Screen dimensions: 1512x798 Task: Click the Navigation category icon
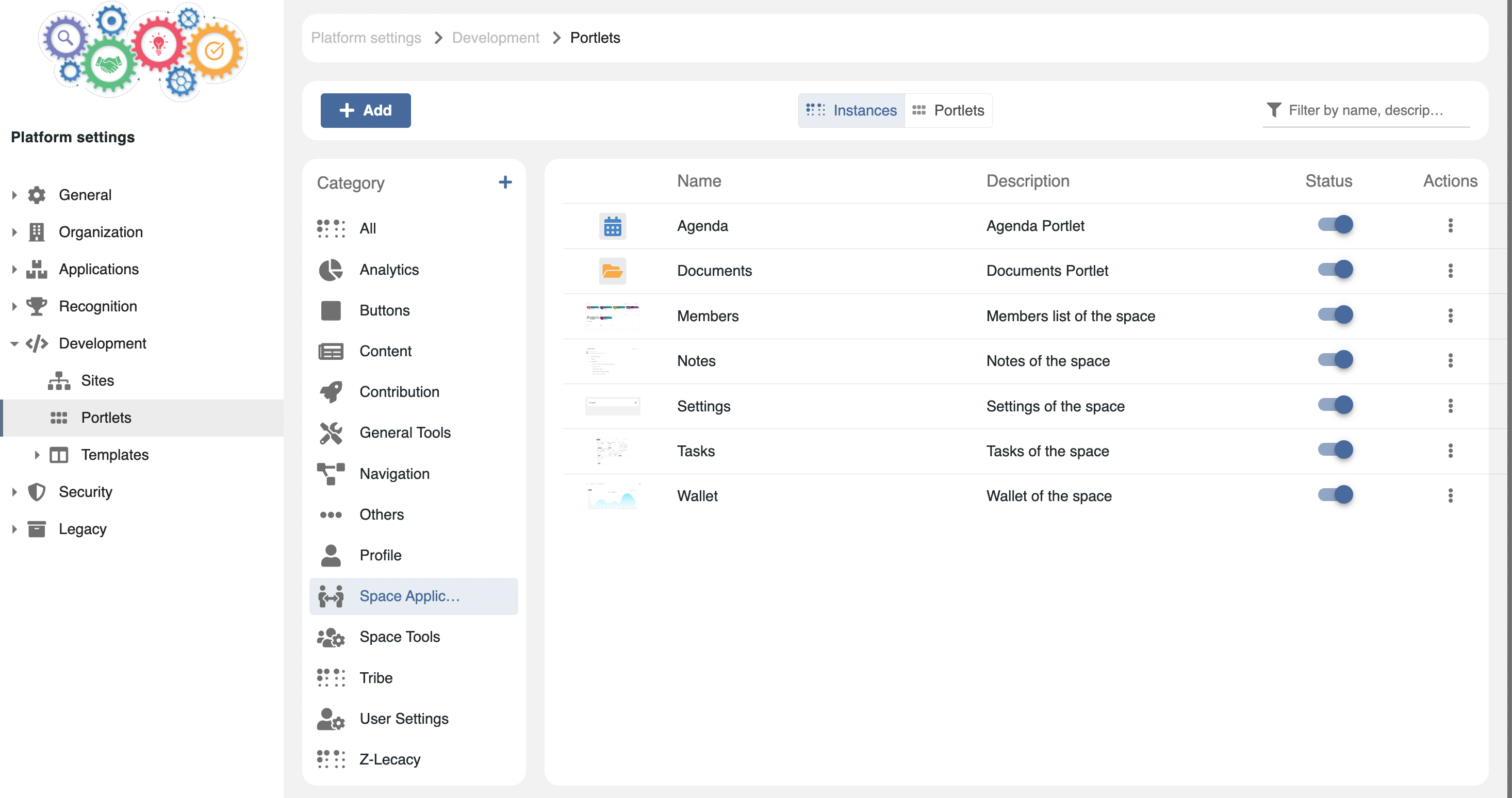coord(331,474)
